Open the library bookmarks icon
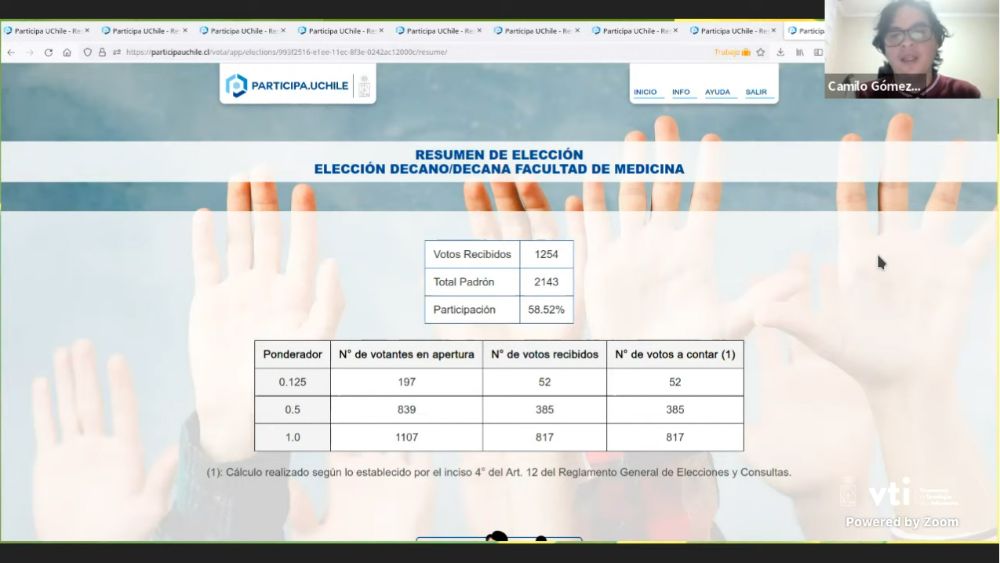This screenshot has height=563, width=1000. click(x=800, y=52)
